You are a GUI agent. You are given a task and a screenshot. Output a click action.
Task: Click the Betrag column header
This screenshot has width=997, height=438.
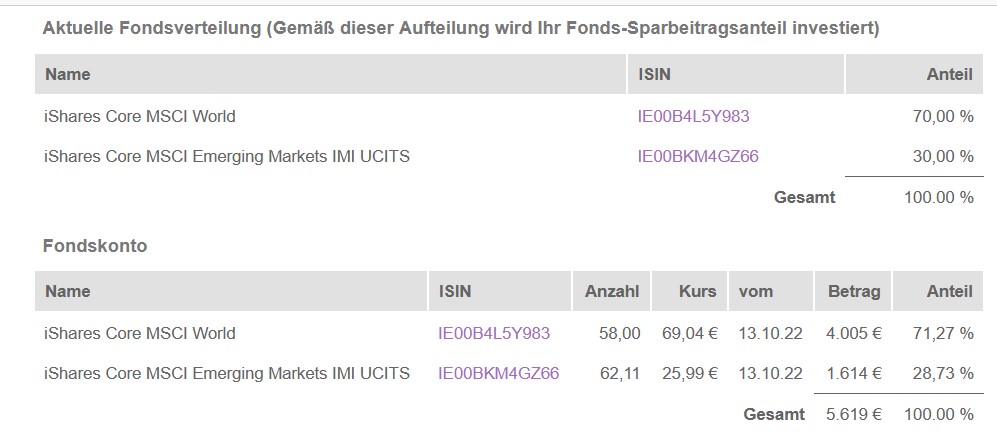tap(853, 291)
